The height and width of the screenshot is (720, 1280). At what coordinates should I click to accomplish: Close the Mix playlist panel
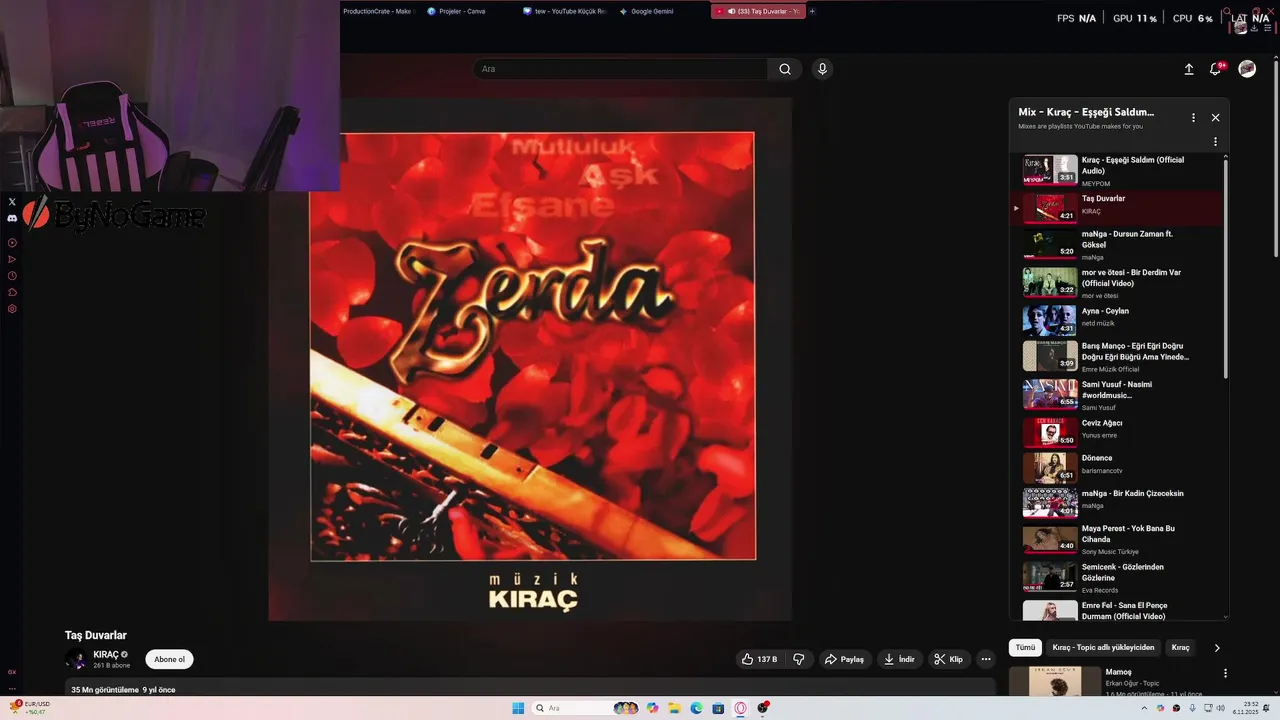[1216, 117]
